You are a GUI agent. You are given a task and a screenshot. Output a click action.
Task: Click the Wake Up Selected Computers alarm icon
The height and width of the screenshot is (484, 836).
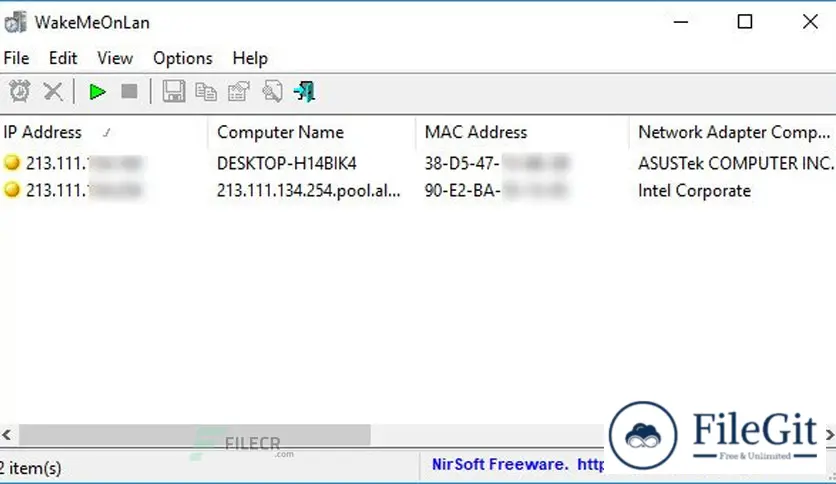[x=20, y=92]
